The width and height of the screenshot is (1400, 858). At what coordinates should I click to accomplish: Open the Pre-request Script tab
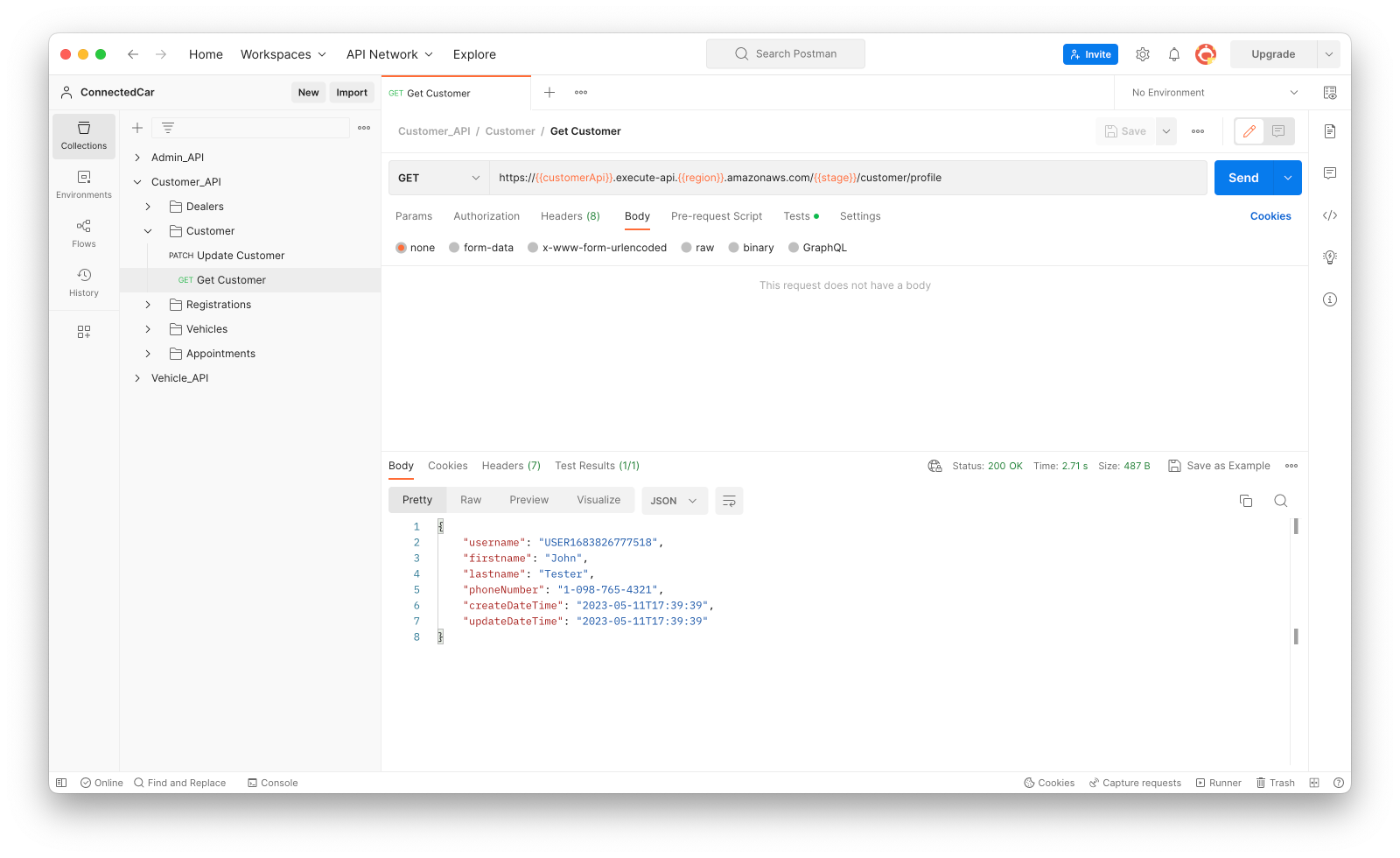(717, 216)
